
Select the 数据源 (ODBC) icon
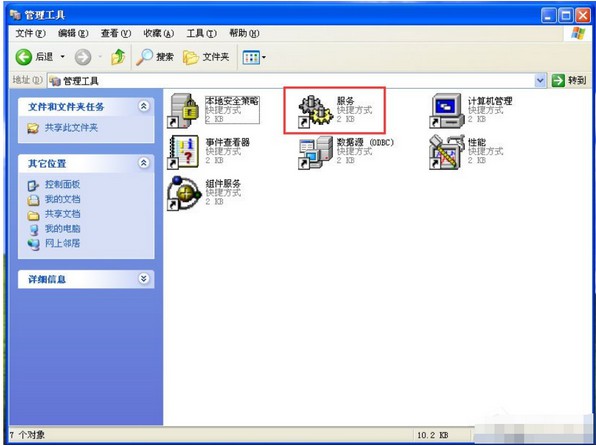click(x=316, y=152)
